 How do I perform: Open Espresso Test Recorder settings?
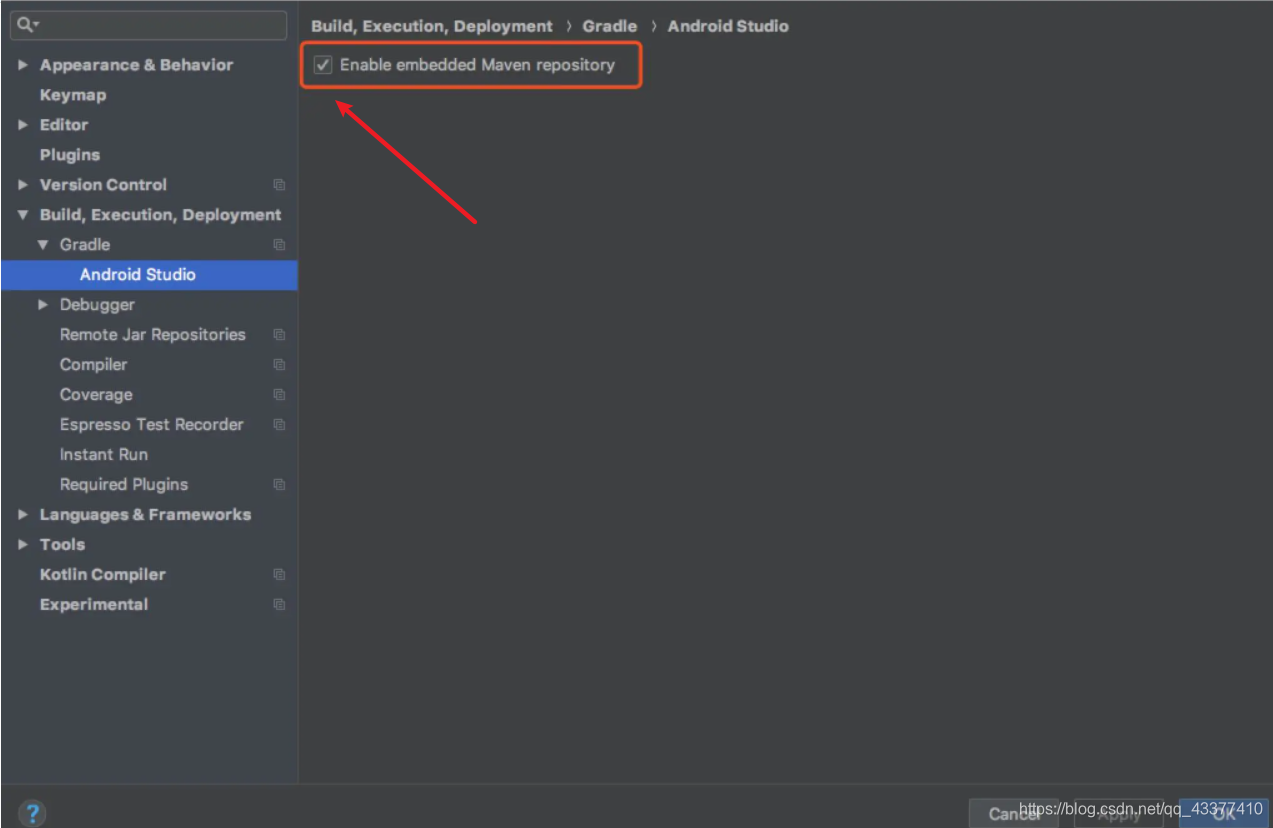(152, 425)
